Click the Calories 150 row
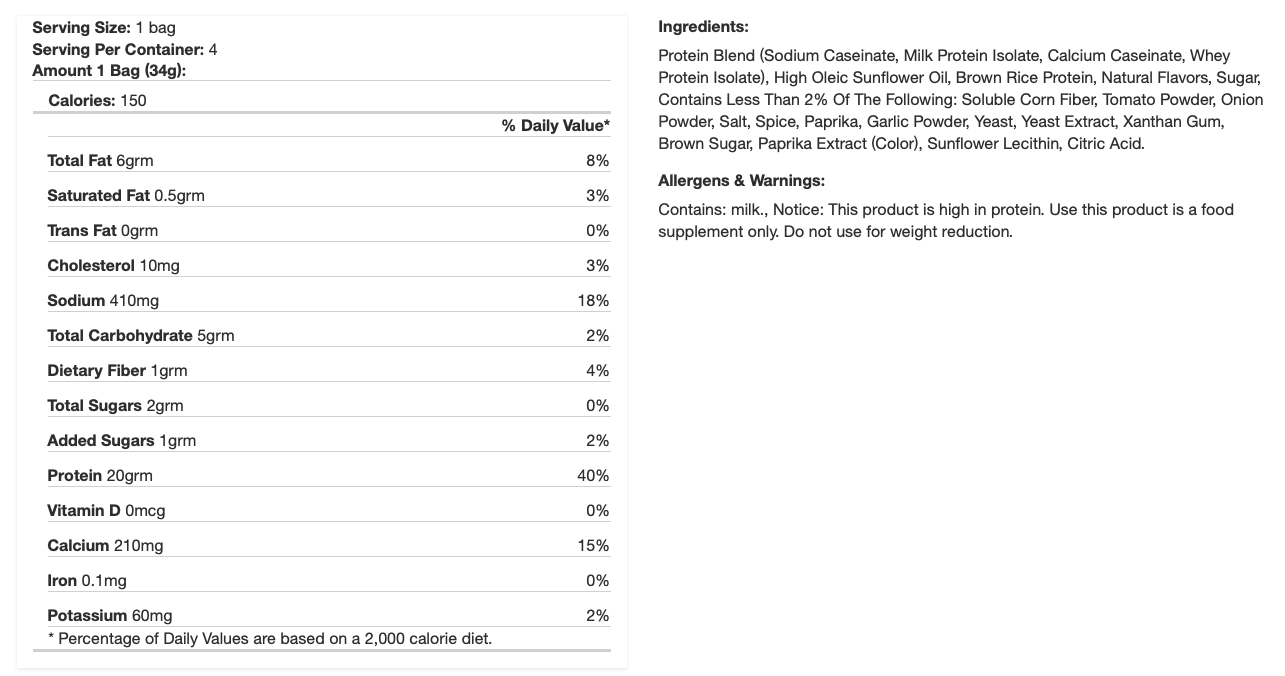 pos(97,100)
